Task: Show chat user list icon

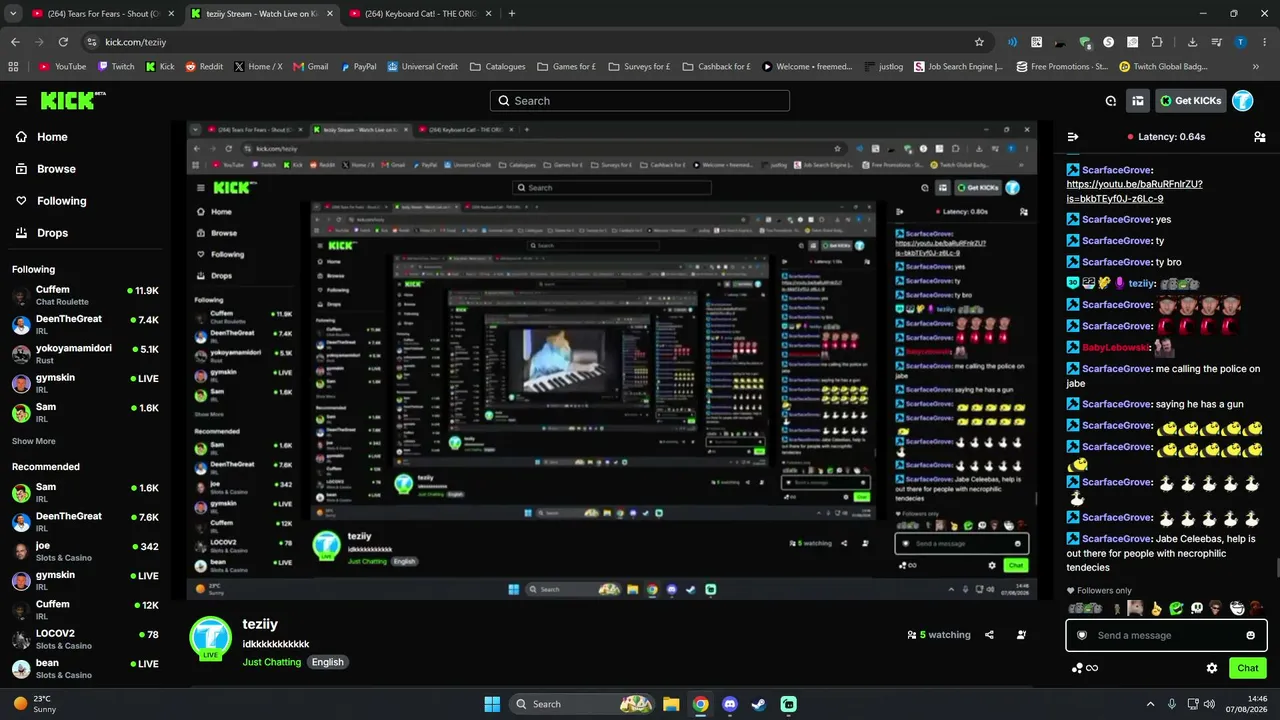Action: 1260,137
